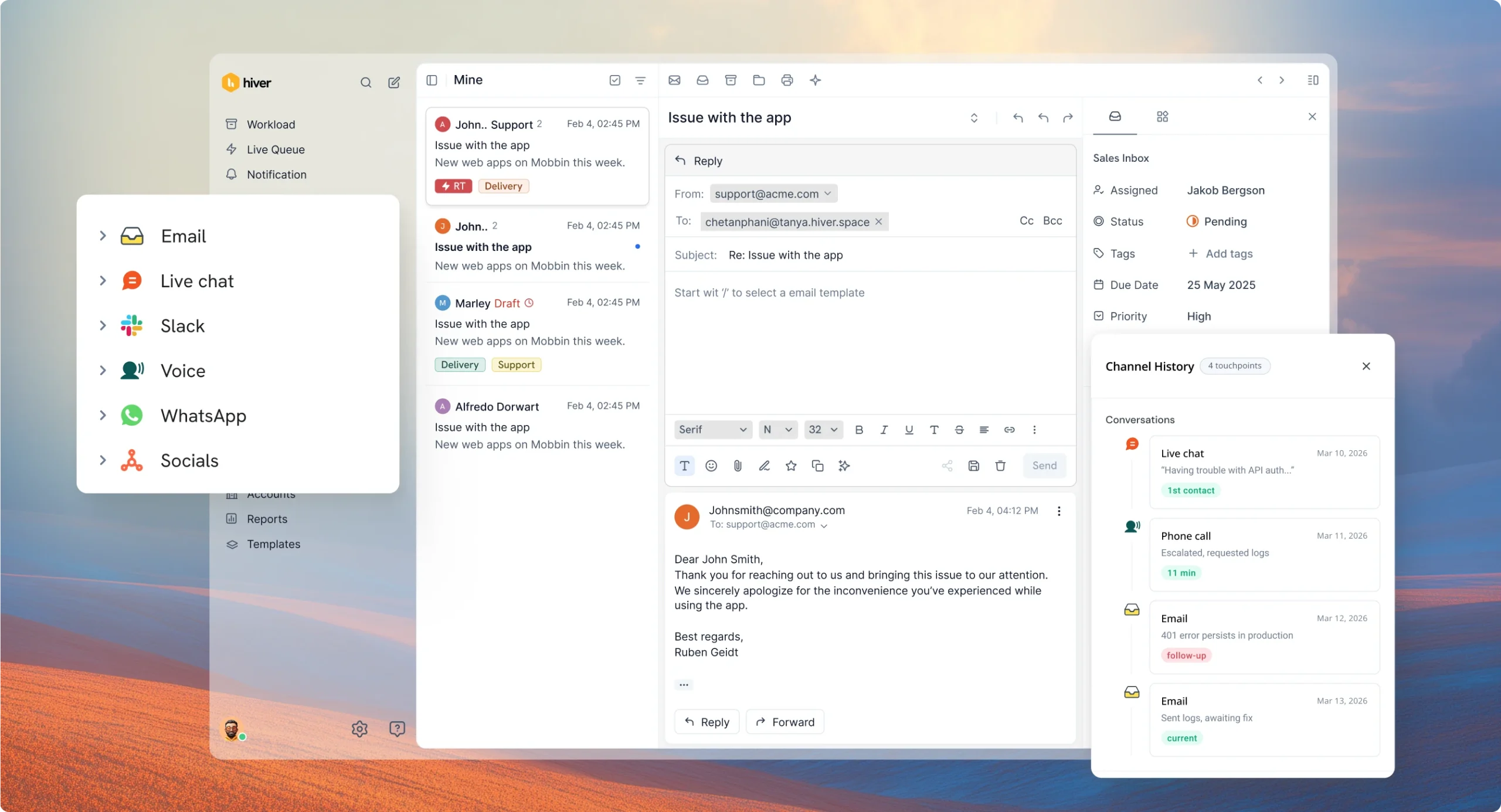This screenshot has width=1501, height=812.
Task: Insert emoji using the smiley icon
Action: coord(711,466)
